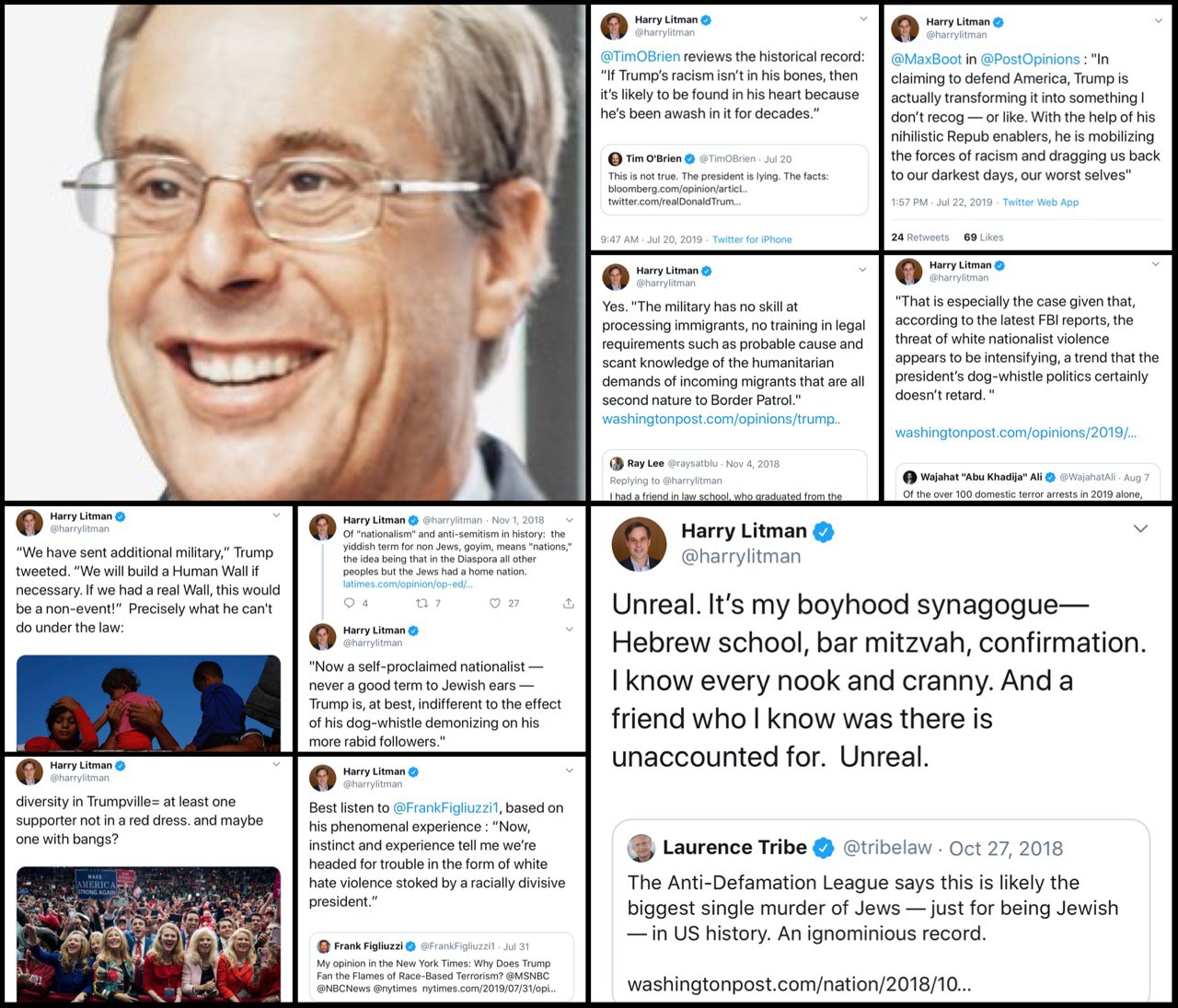The width and height of the screenshot is (1178, 1008).
Task: Open chevron menu on Trumpville diversity tweet
Action: (276, 764)
